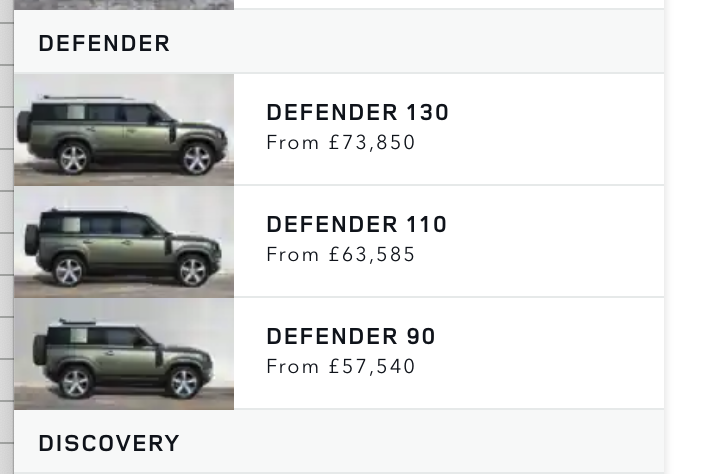Click the roof rack on Defender 90 image
The image size is (704, 474).
point(77,322)
